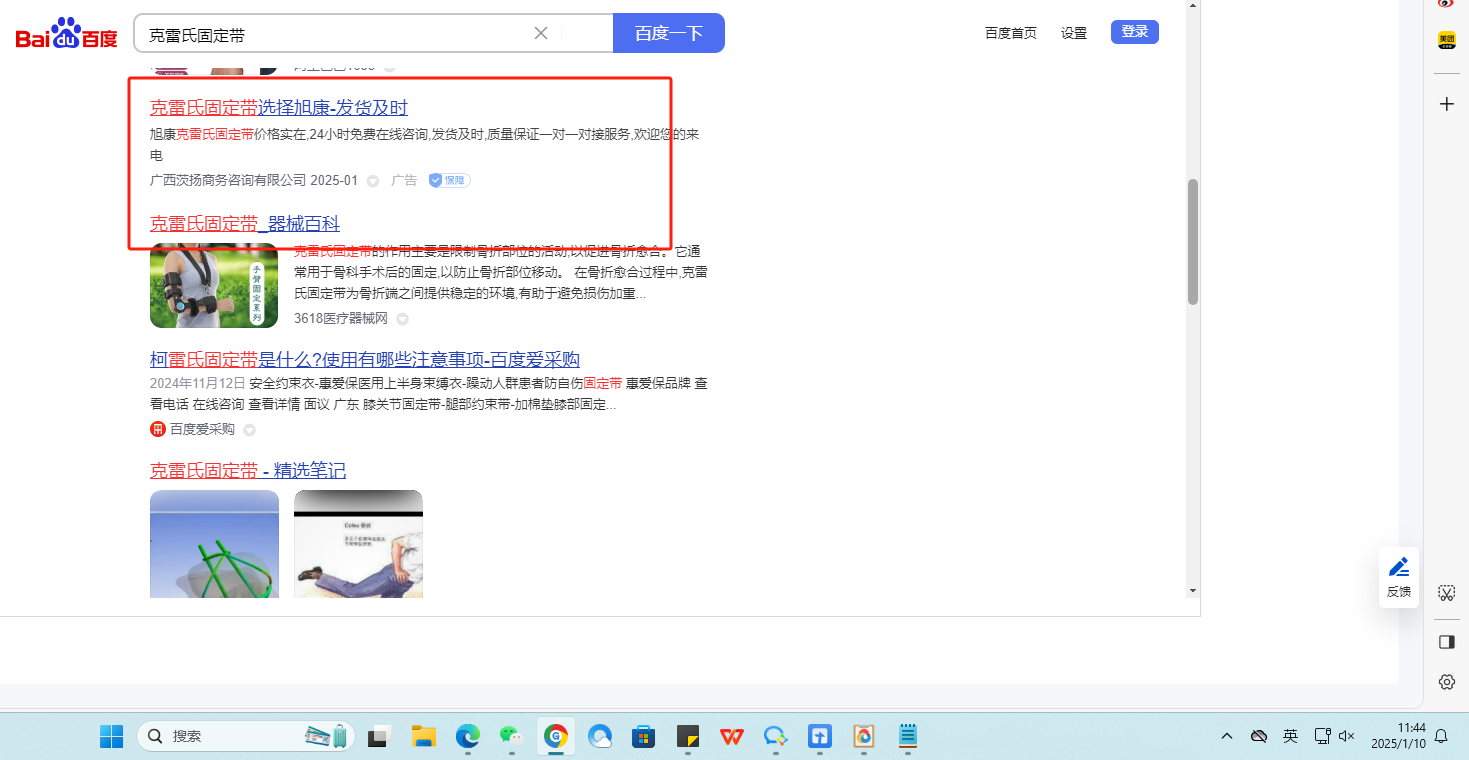The height and width of the screenshot is (760, 1469).
Task: Expand dropdown arrow next to 3618医疗器械网
Action: (402, 319)
